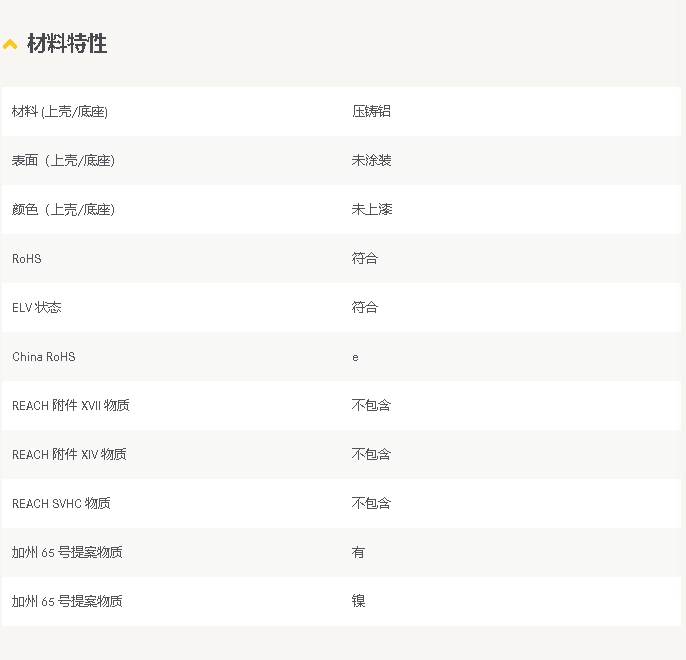Screen dimensions: 686x660
Task: Collapse the 材料特性 section with yellow chevron
Action: [10, 44]
